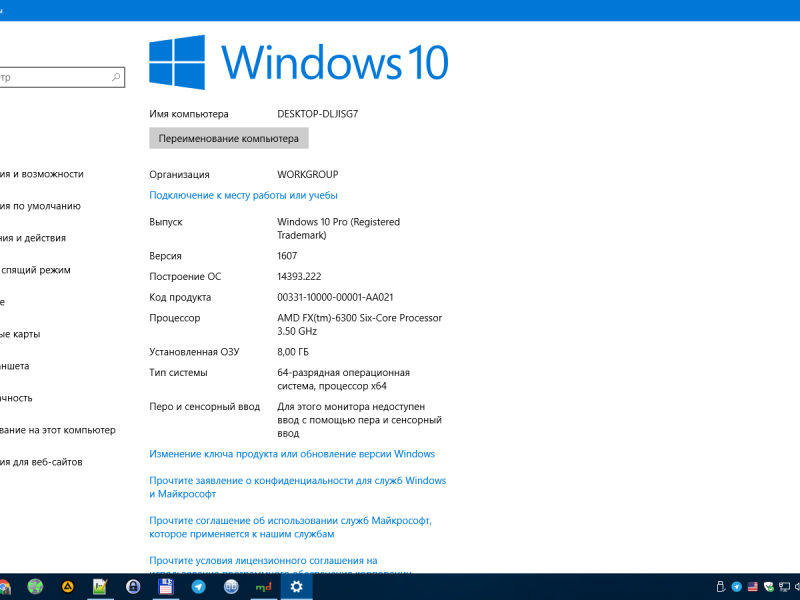
Task: Click the 'Выпуск' label
Action: [x=166, y=222]
